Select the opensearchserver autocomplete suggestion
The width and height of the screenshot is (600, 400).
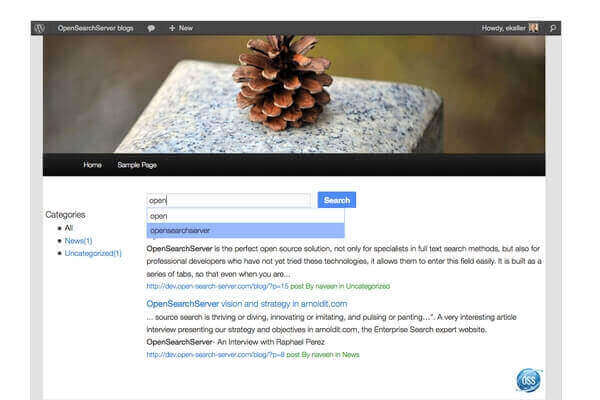[246, 230]
